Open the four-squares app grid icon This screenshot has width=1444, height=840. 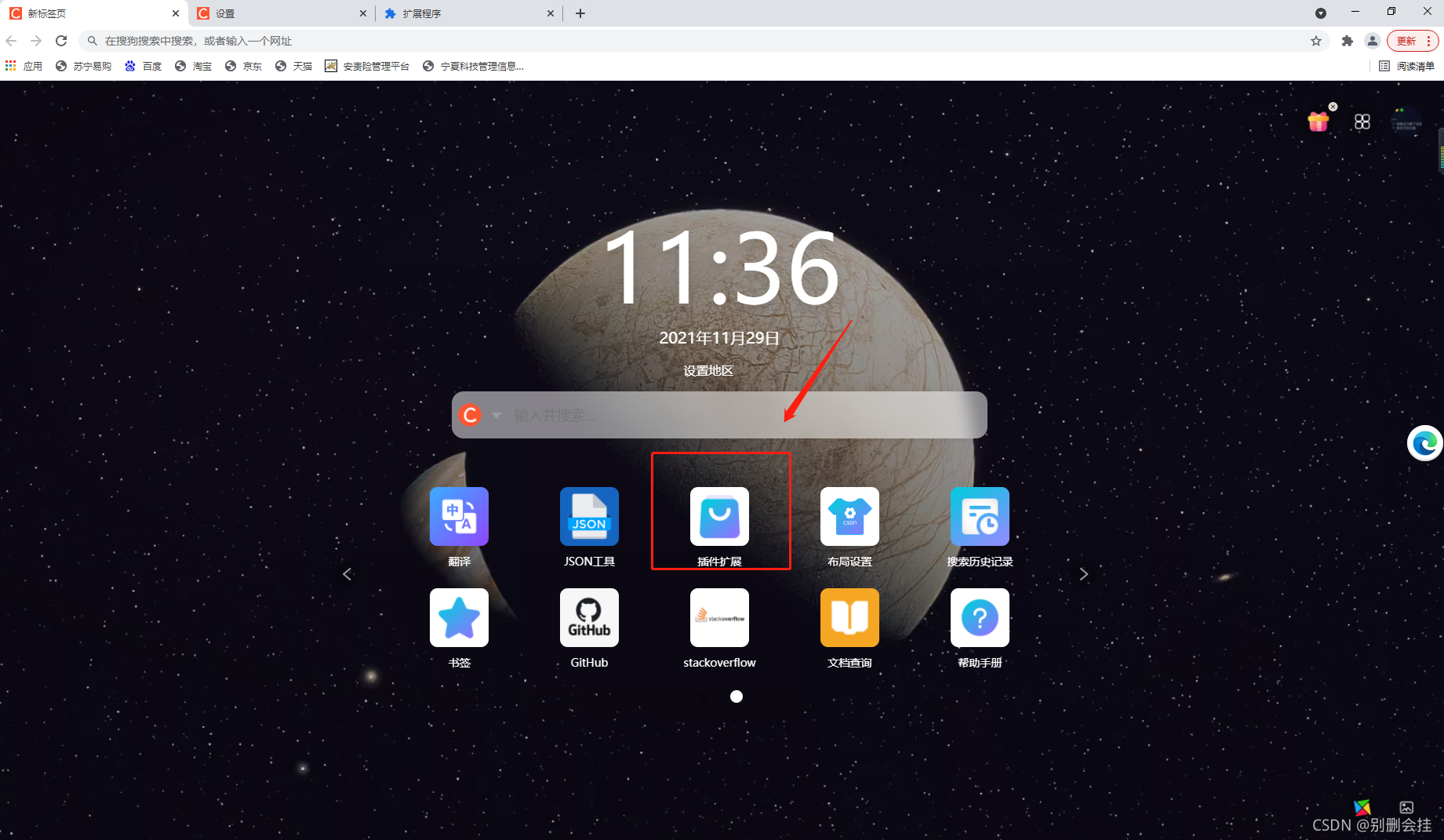coord(1362,122)
